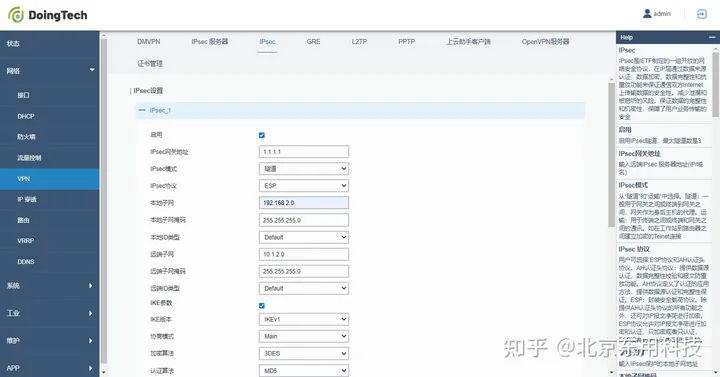Viewport: 720px width, 377px height.
Task: Expand the APP sidebar arrow
Action: tap(90, 368)
